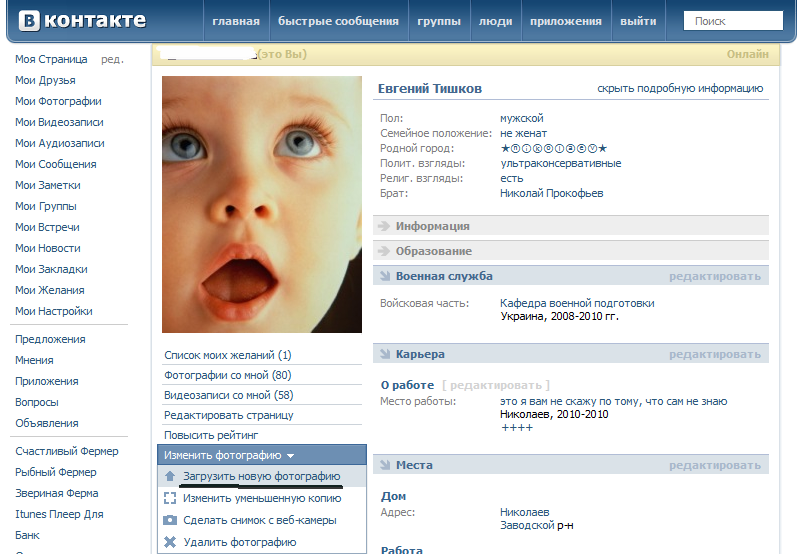This screenshot has width=804, height=554.
Task: Open Мои Заметки
Action: (48, 185)
